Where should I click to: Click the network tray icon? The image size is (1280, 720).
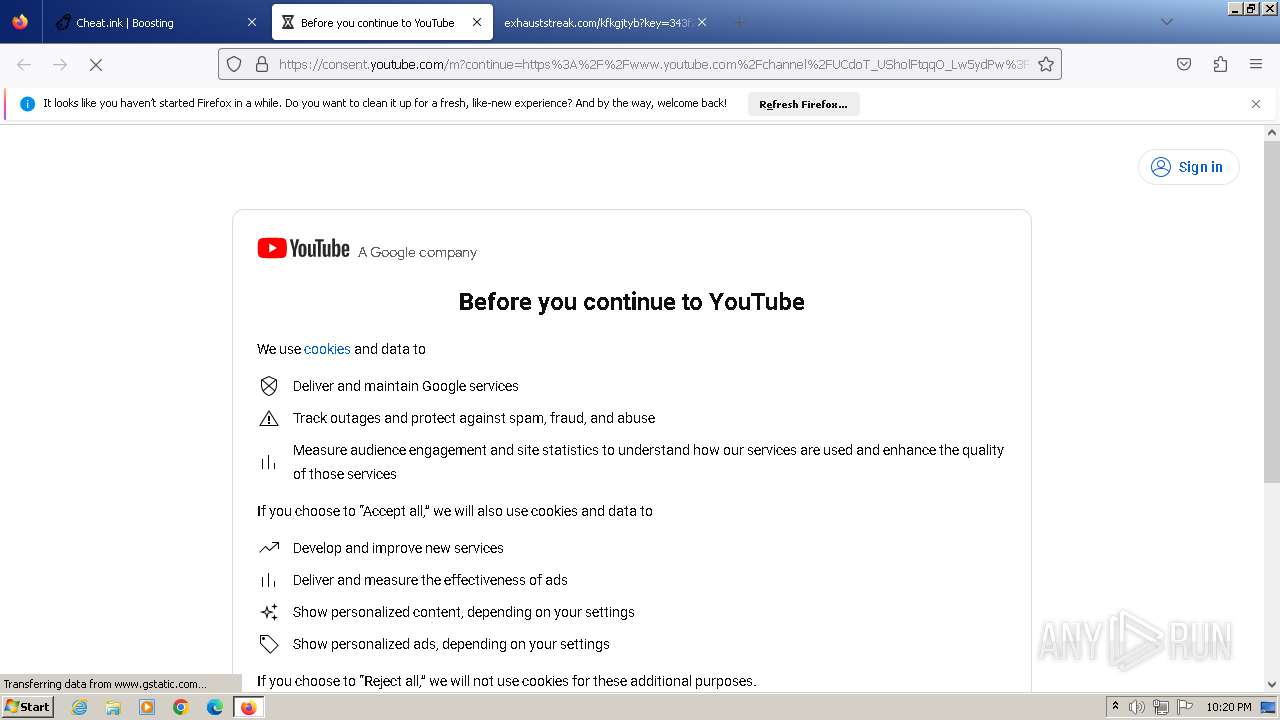[x=1160, y=707]
